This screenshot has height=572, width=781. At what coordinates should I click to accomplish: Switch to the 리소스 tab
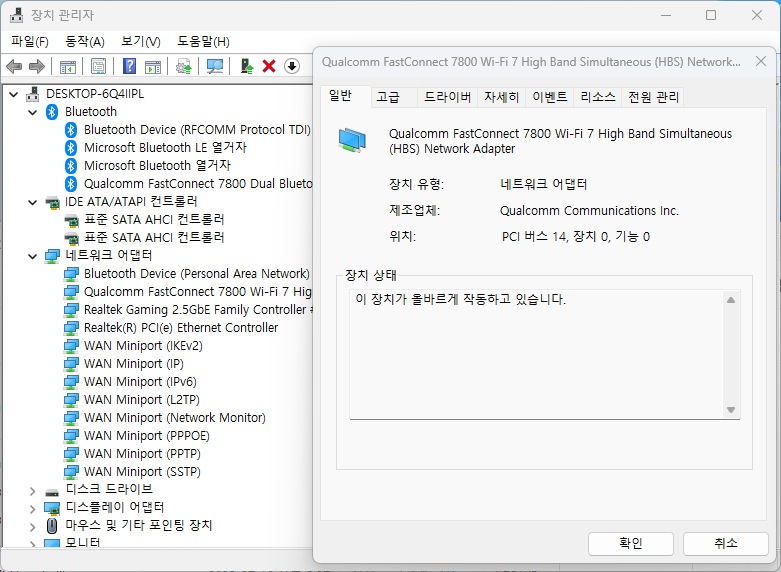coord(598,97)
